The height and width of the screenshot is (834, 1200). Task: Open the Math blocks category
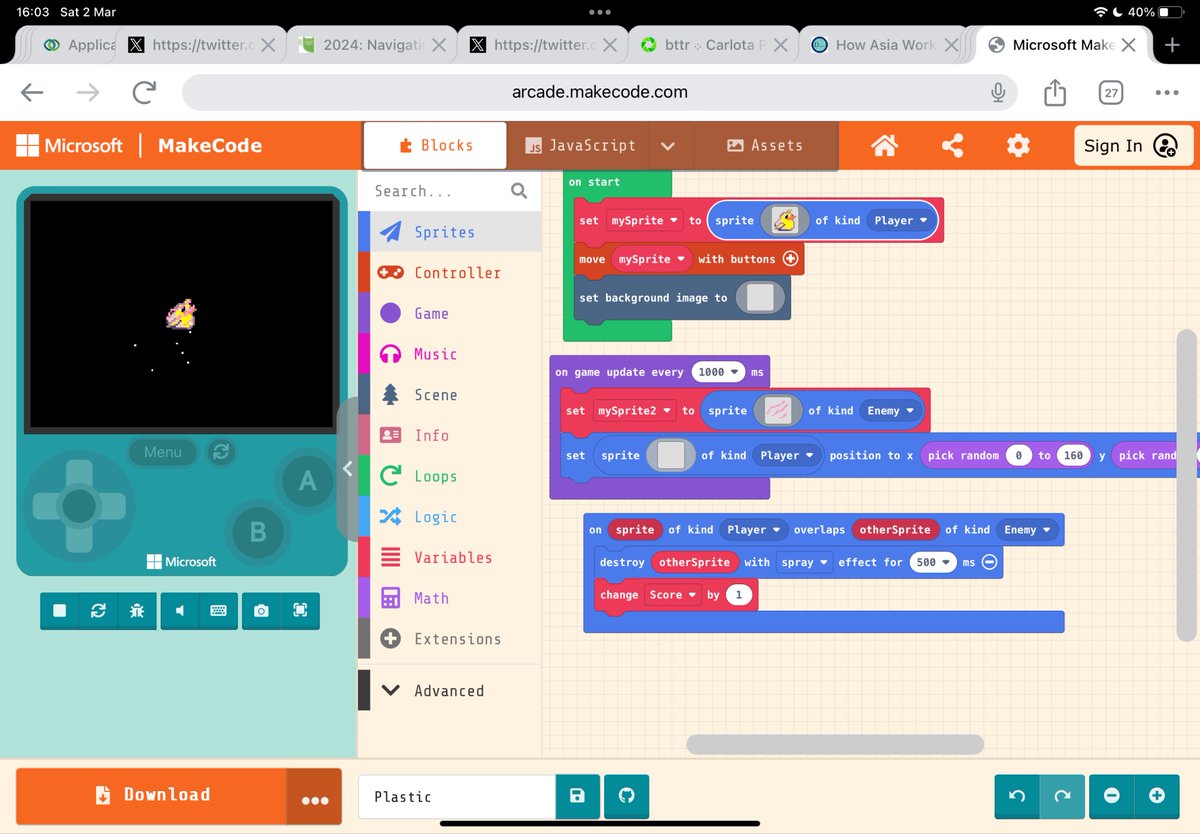tap(449, 598)
